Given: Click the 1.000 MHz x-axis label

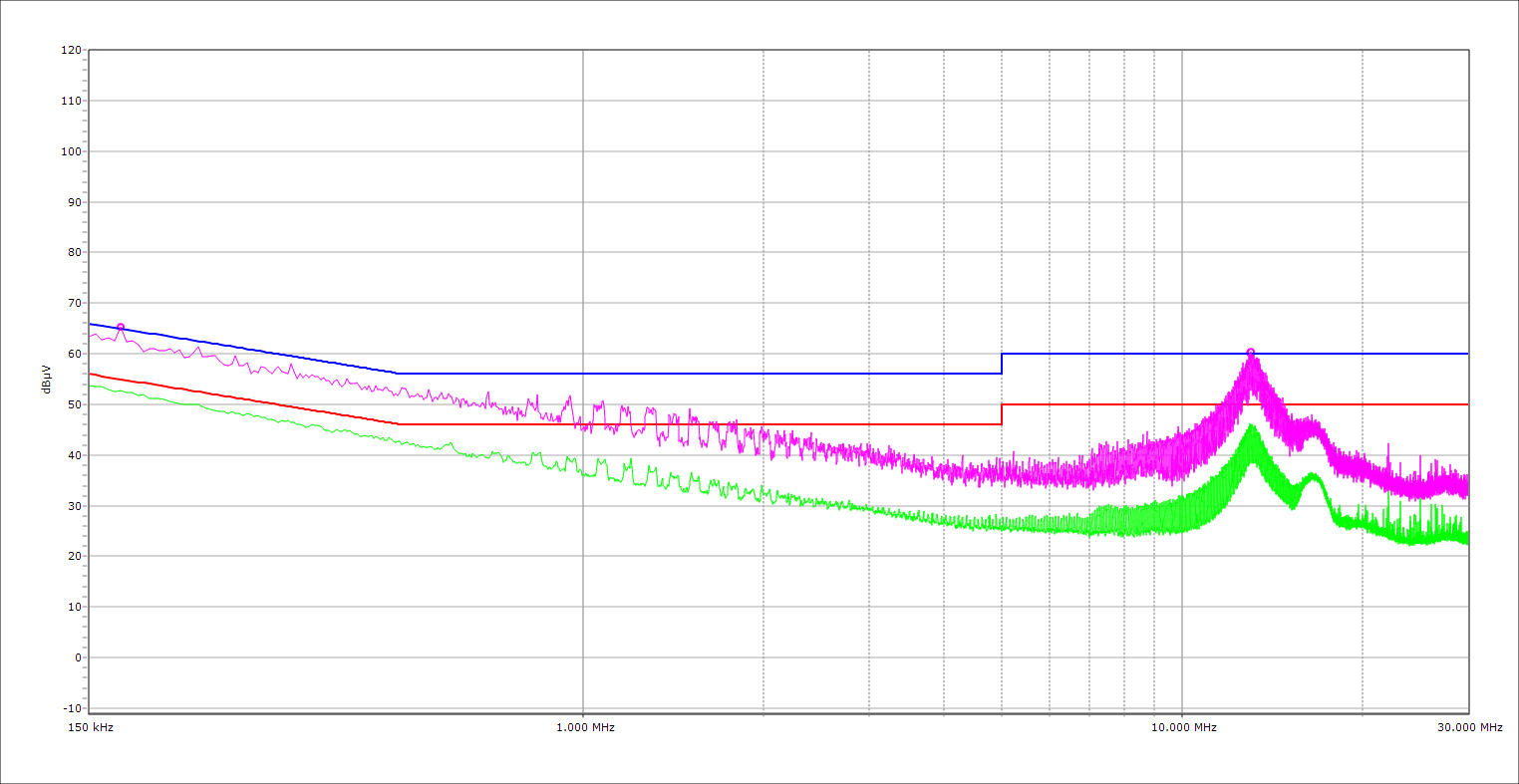Looking at the screenshot, I should (x=584, y=727).
